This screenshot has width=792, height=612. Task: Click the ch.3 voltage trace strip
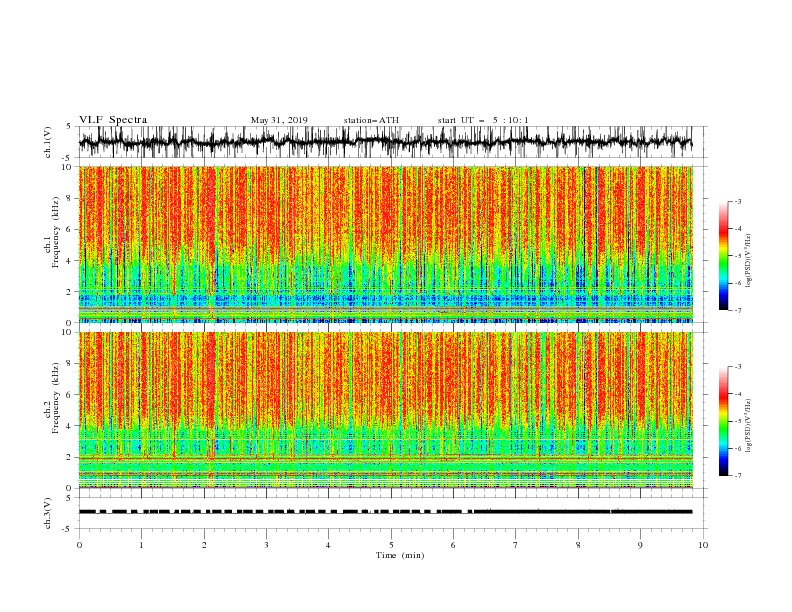[x=385, y=512]
